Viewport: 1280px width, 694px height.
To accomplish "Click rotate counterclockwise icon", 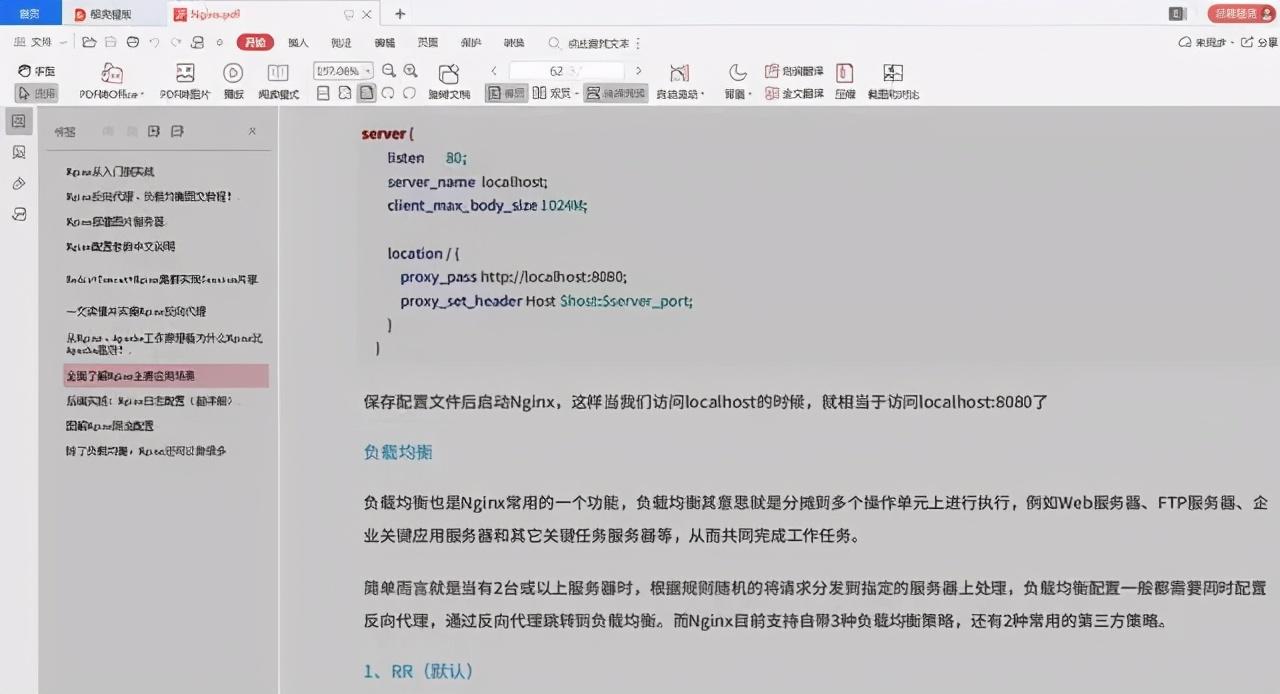I will (388, 93).
